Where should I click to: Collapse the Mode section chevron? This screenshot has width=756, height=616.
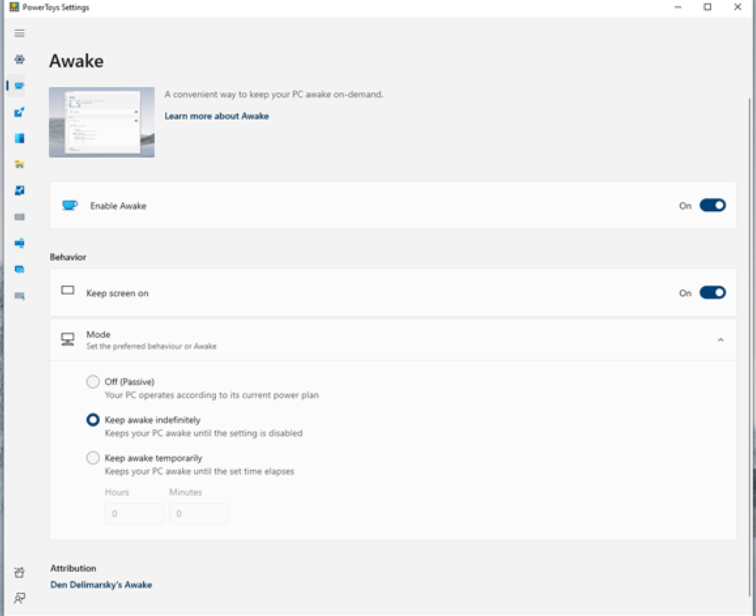(720, 340)
